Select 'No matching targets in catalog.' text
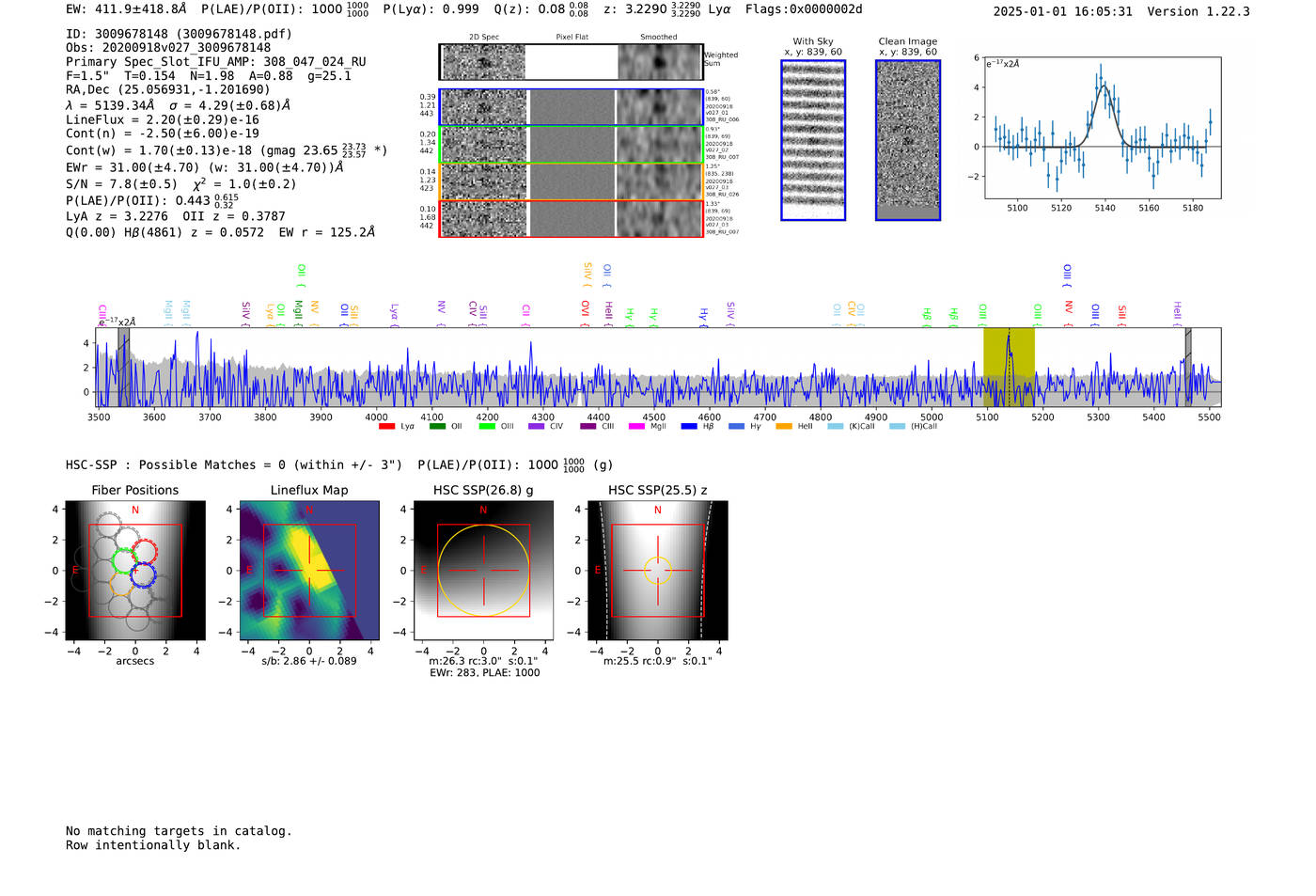 click(179, 831)
